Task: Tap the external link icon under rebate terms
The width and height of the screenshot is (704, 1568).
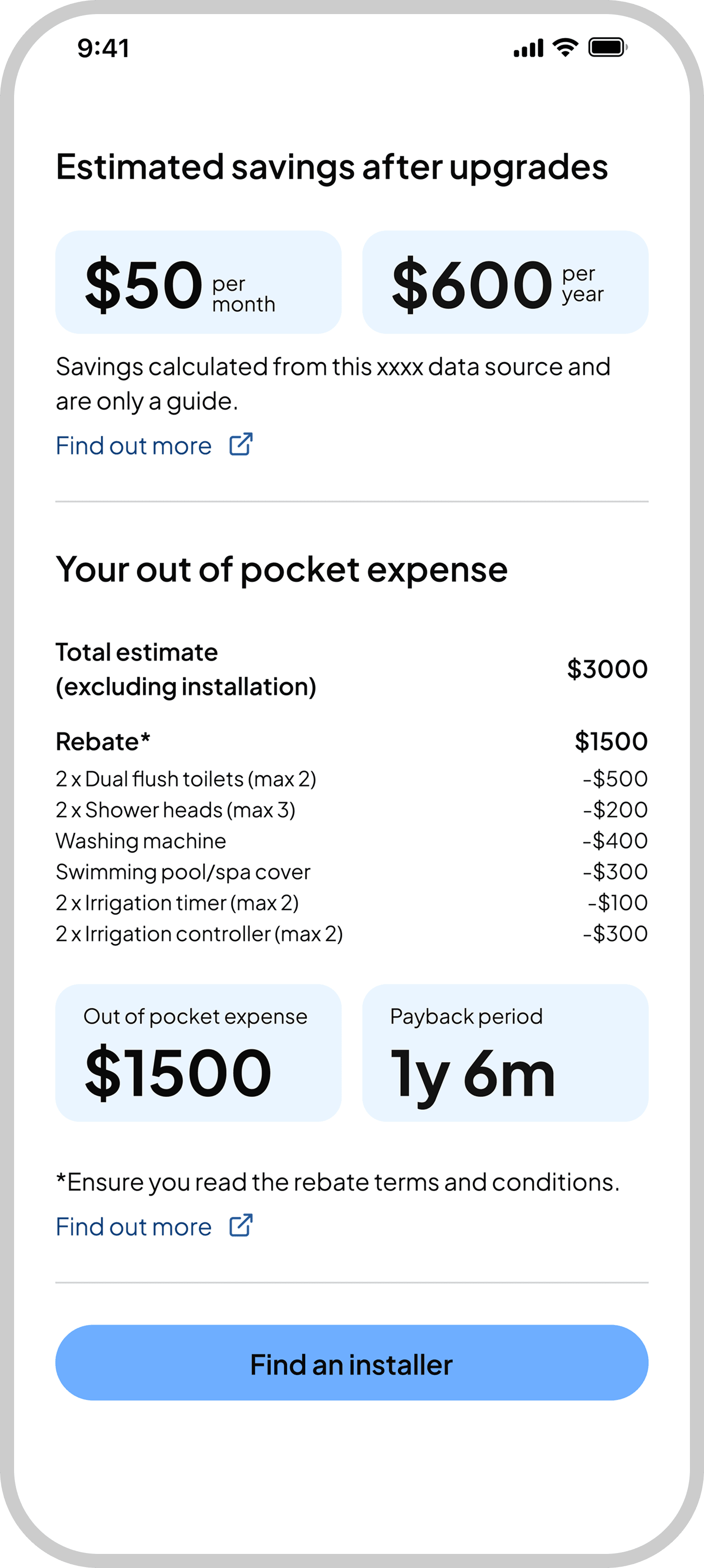Action: point(241,1226)
